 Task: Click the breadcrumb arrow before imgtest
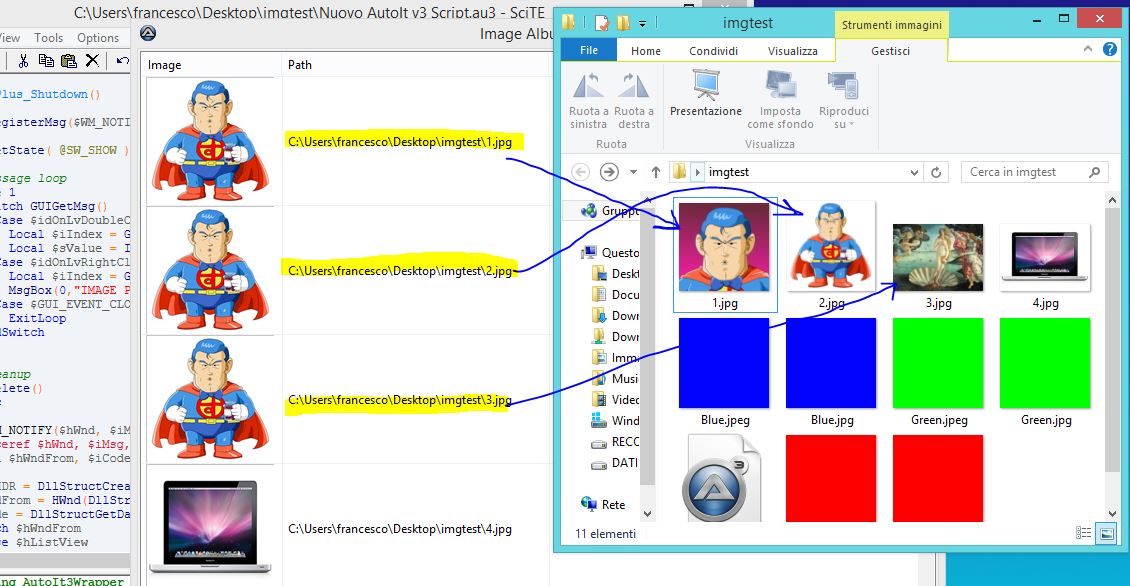point(697,172)
